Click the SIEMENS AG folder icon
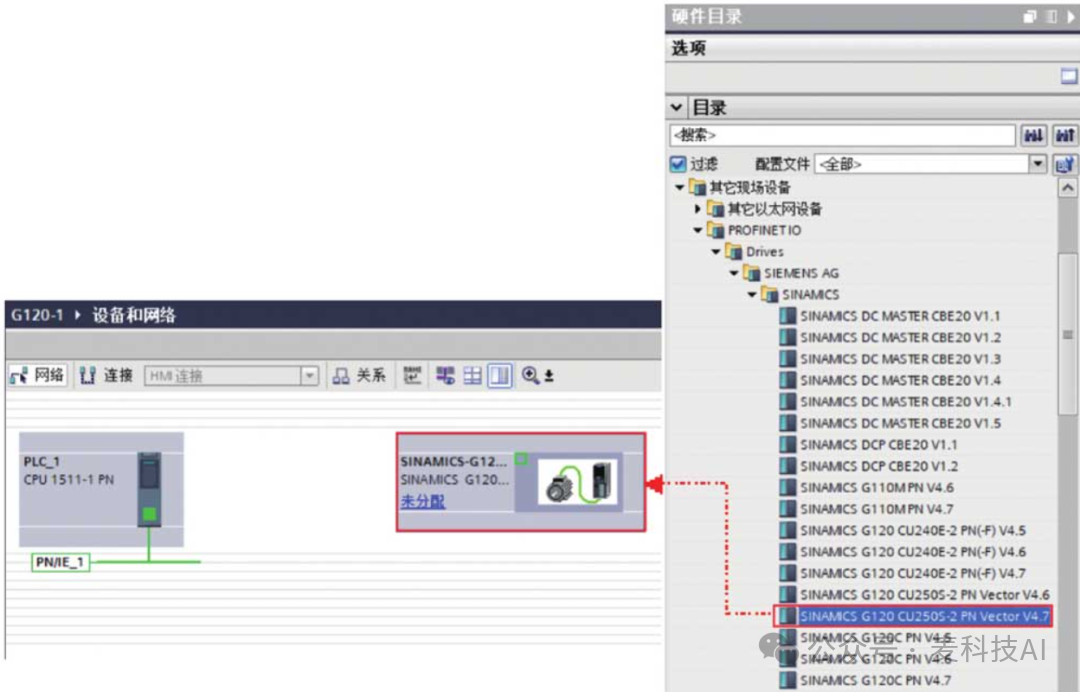 [751, 273]
